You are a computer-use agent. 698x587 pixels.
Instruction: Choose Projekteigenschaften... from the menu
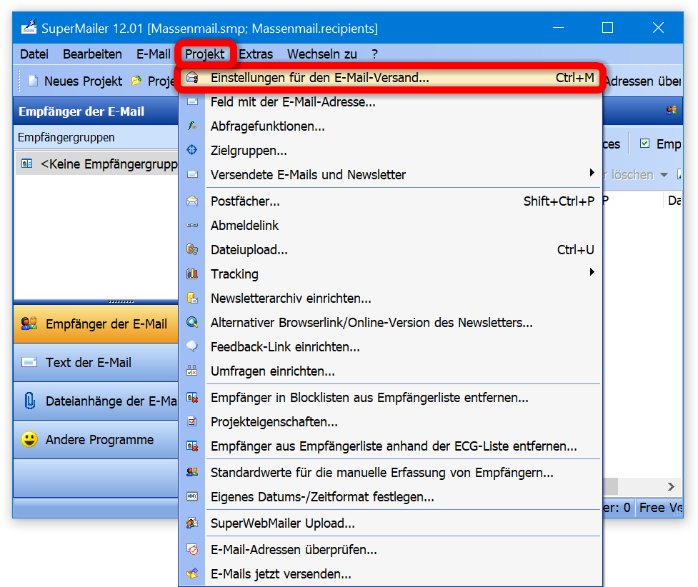tap(390, 421)
